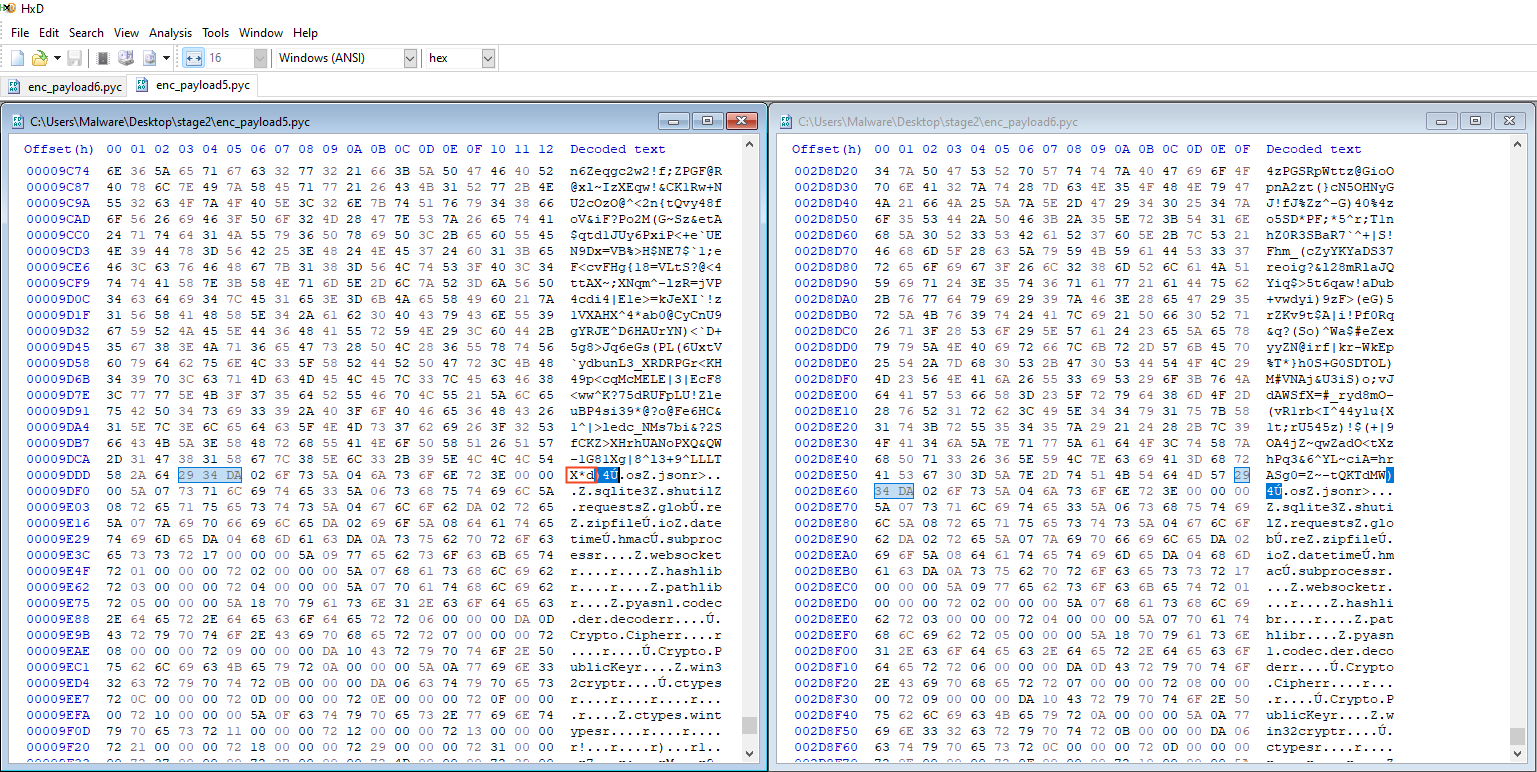Click decoded text '.Z.sqlite3Z.shutilZ' in left pane
This screenshot has height=772, width=1537.
pos(646,491)
